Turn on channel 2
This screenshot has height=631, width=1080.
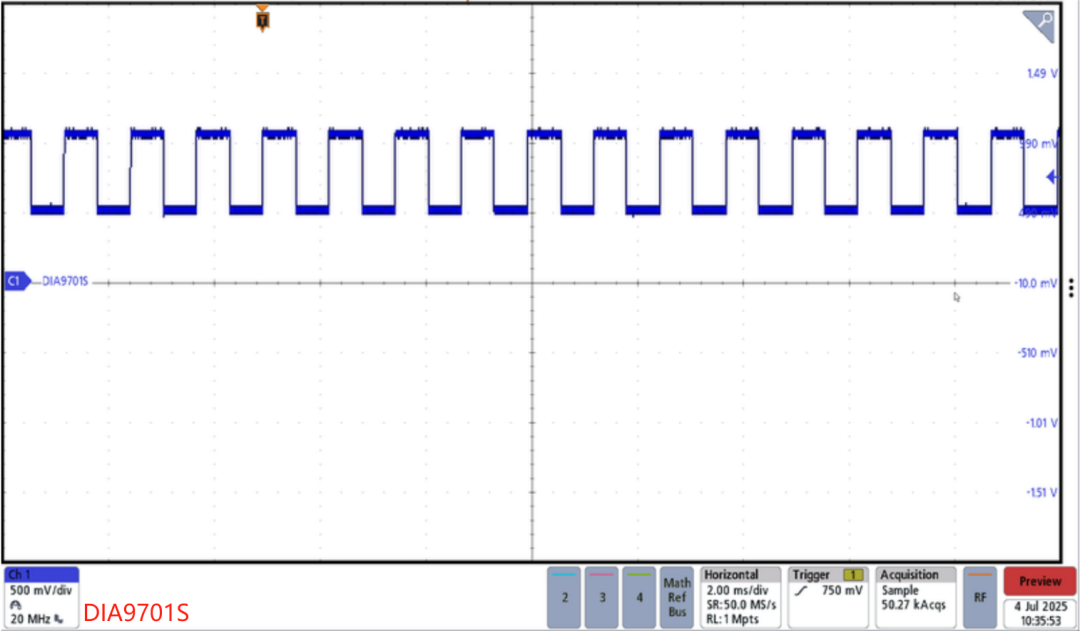pos(565,597)
